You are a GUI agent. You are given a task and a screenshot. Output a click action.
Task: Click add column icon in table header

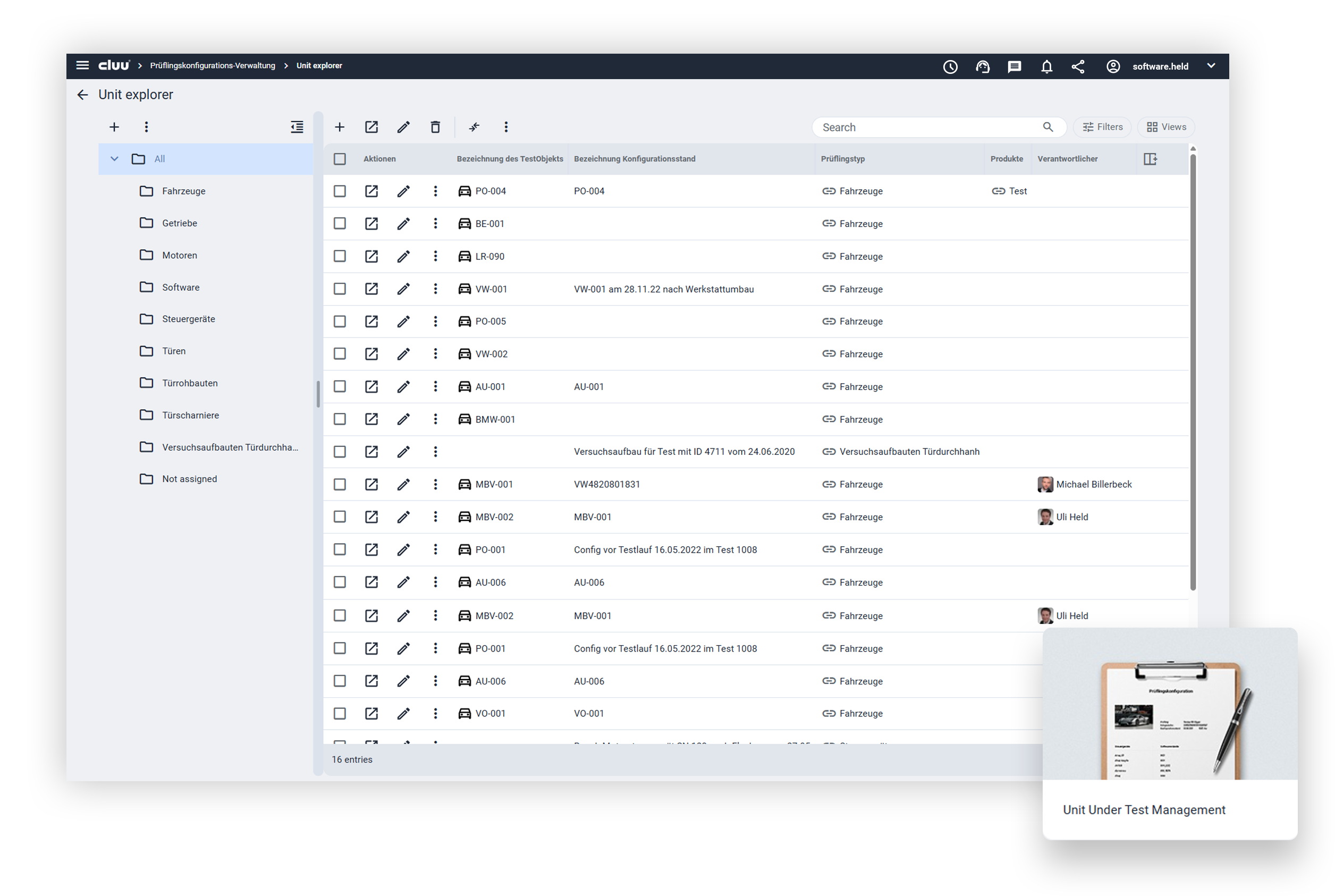(x=1150, y=159)
